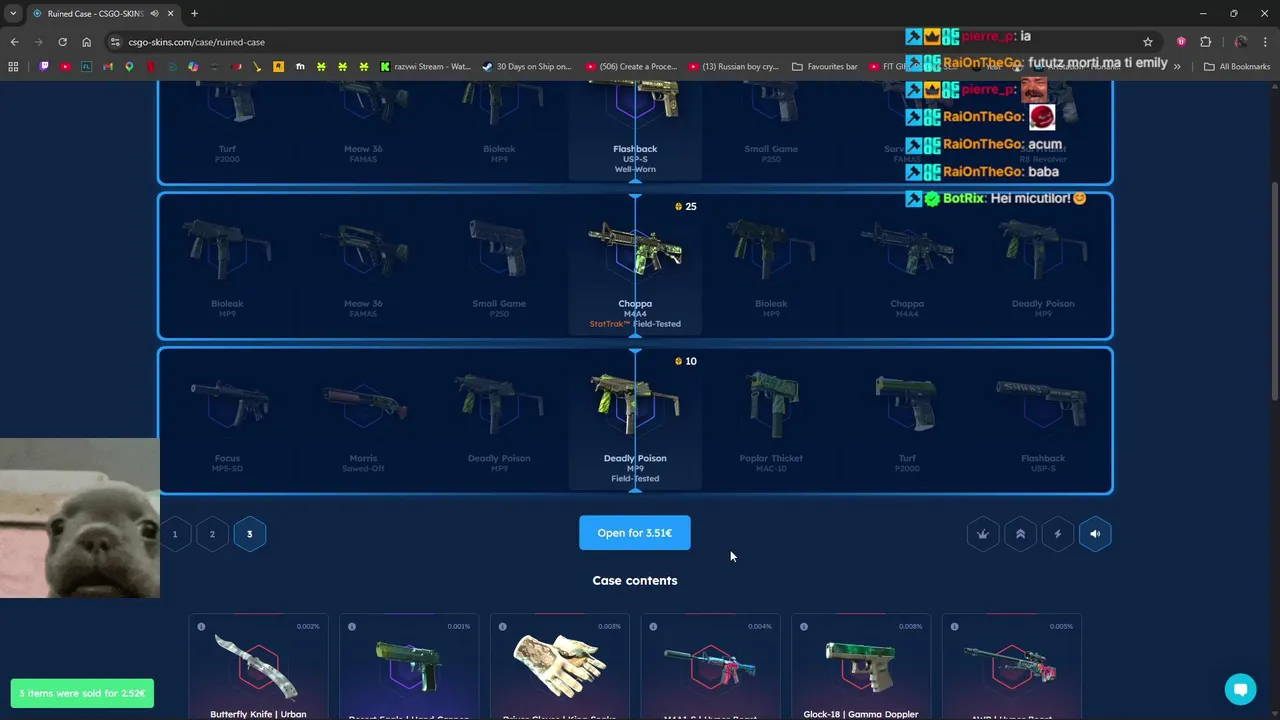The height and width of the screenshot is (720, 1280).
Task: Focus the address bar URL csgo-skins.com
Action: (x=196, y=42)
